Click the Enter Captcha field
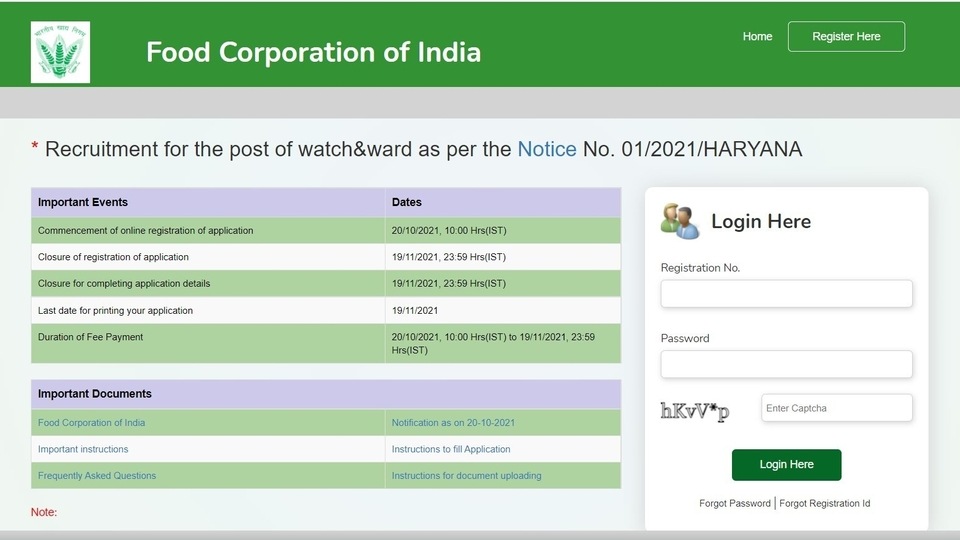This screenshot has height=540, width=960. [x=836, y=408]
